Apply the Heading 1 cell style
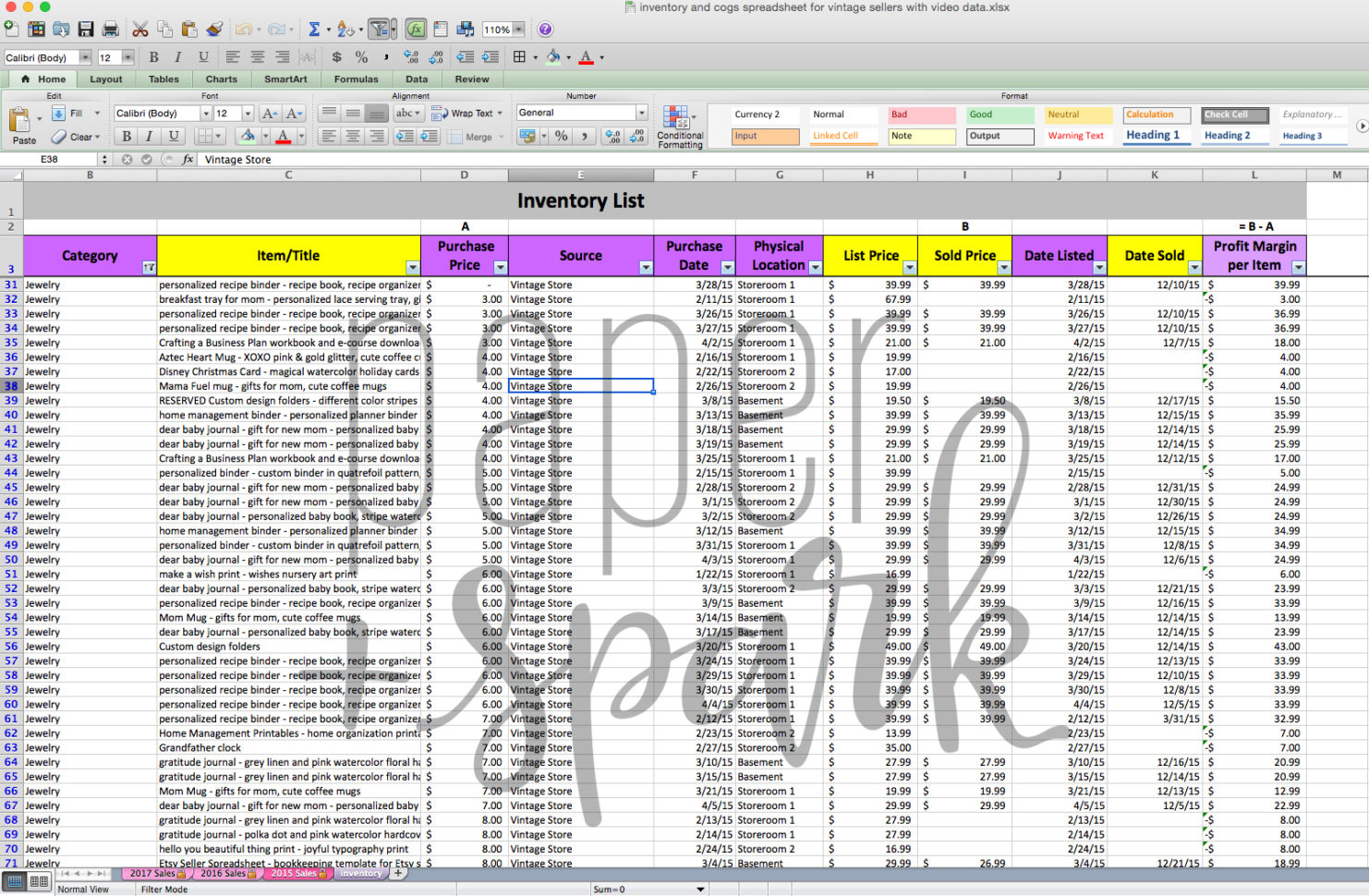1369x896 pixels. click(x=1156, y=135)
